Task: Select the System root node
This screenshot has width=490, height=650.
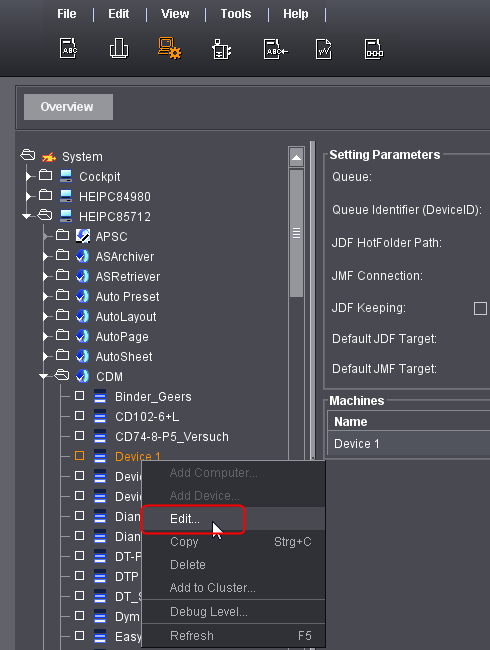Action: click(x=82, y=157)
